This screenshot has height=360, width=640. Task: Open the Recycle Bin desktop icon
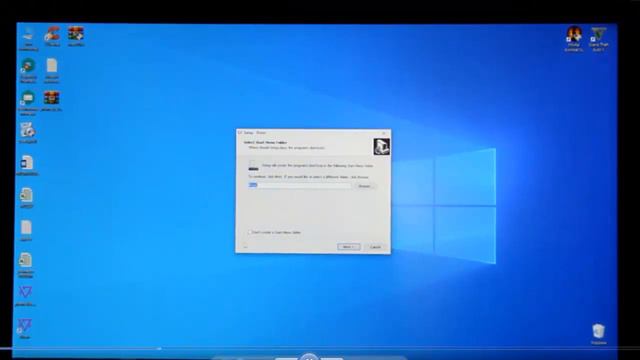point(598,334)
